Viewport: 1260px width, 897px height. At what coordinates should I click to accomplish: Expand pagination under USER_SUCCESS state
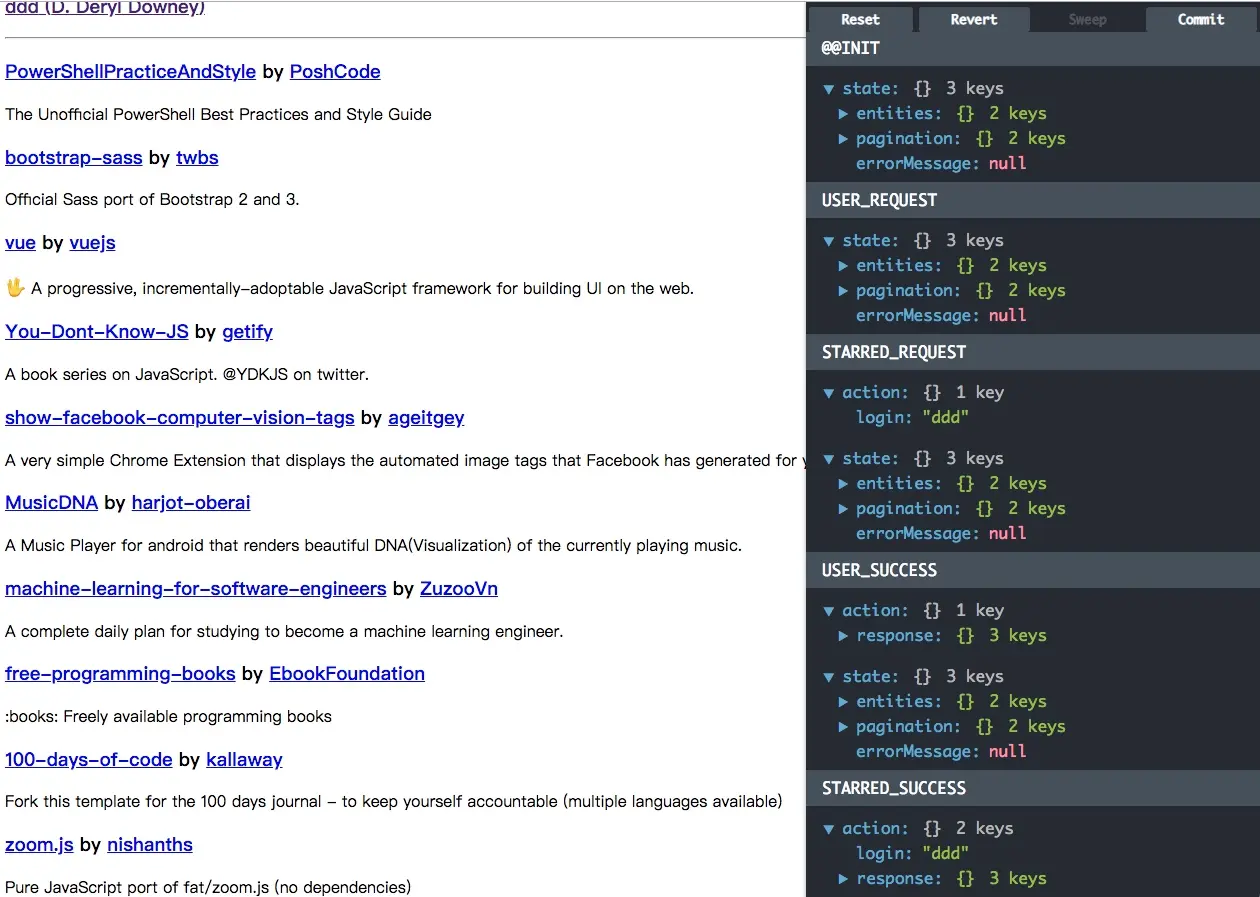coord(843,727)
